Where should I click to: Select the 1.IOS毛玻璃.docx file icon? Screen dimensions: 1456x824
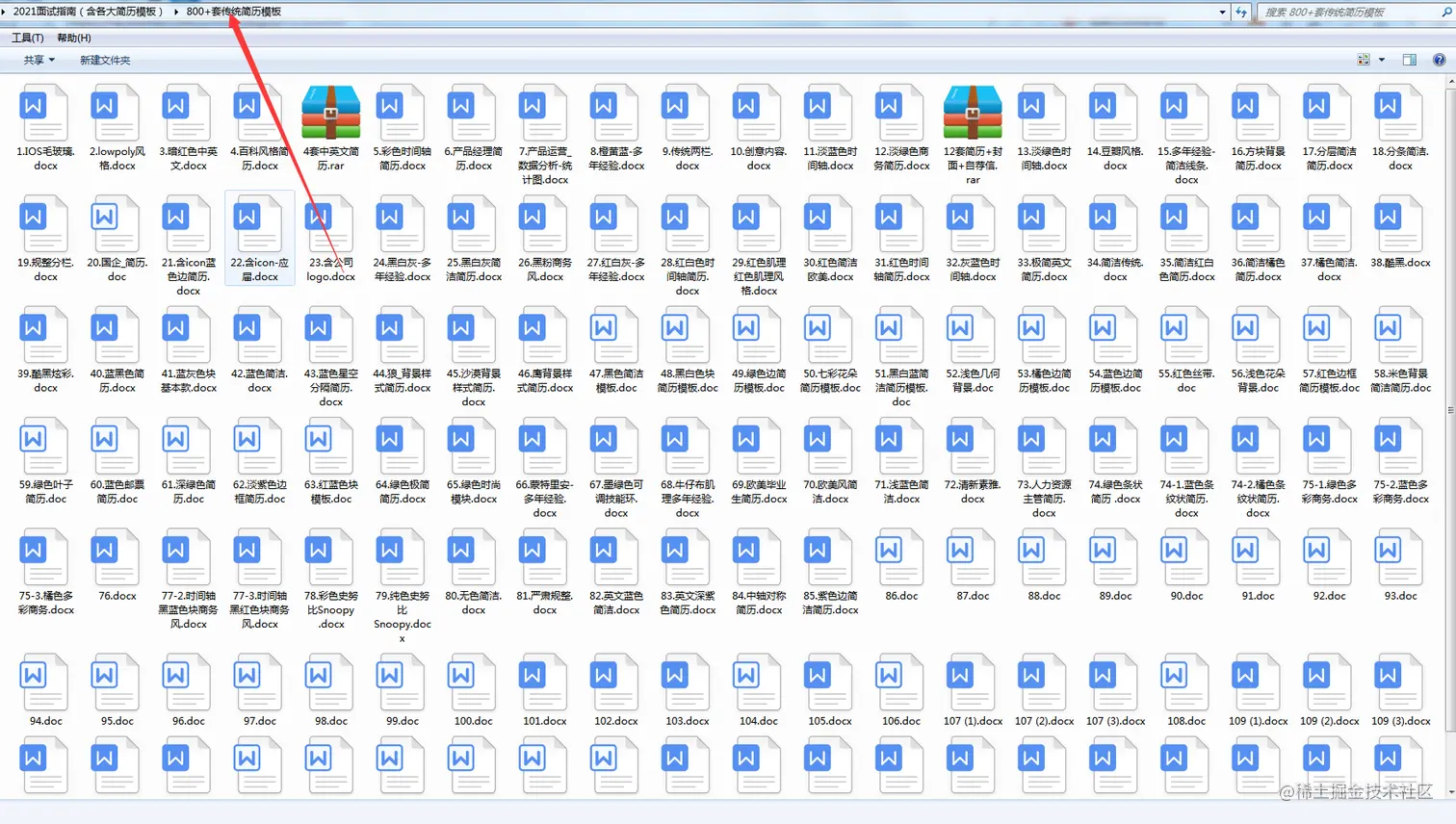click(x=44, y=113)
